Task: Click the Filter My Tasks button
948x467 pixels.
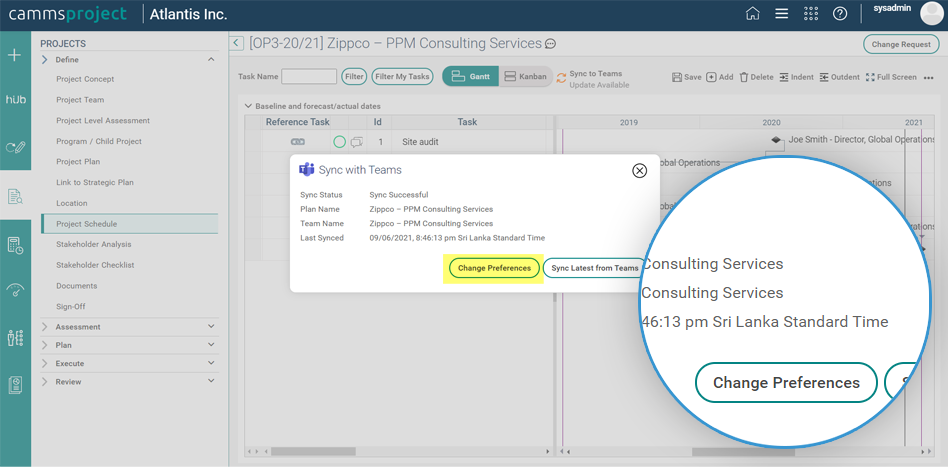Action: [402, 77]
